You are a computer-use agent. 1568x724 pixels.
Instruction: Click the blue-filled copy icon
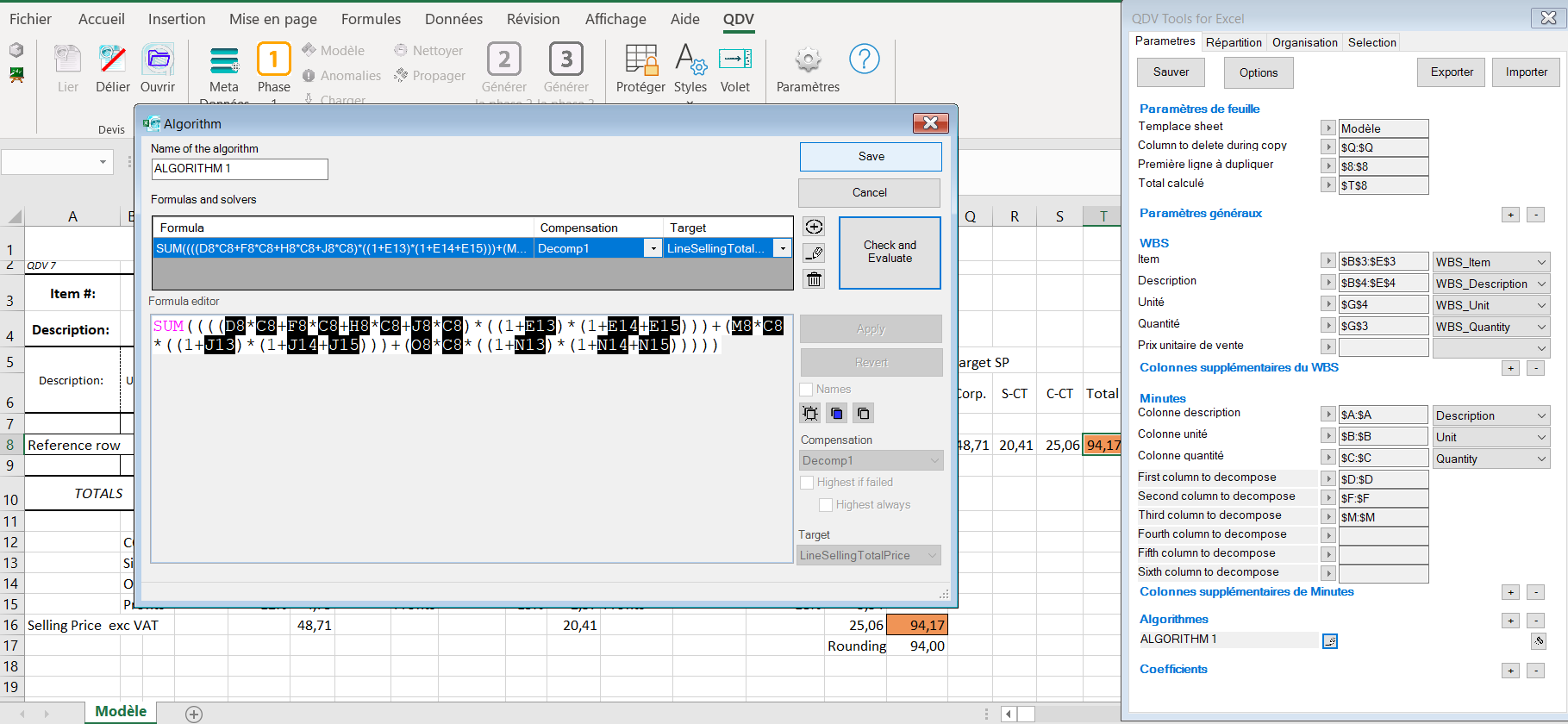click(x=837, y=413)
